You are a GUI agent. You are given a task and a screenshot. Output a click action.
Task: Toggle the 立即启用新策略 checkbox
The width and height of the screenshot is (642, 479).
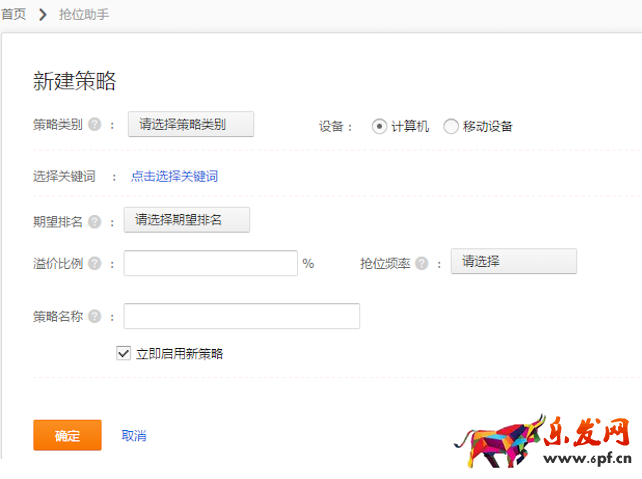[x=124, y=353]
